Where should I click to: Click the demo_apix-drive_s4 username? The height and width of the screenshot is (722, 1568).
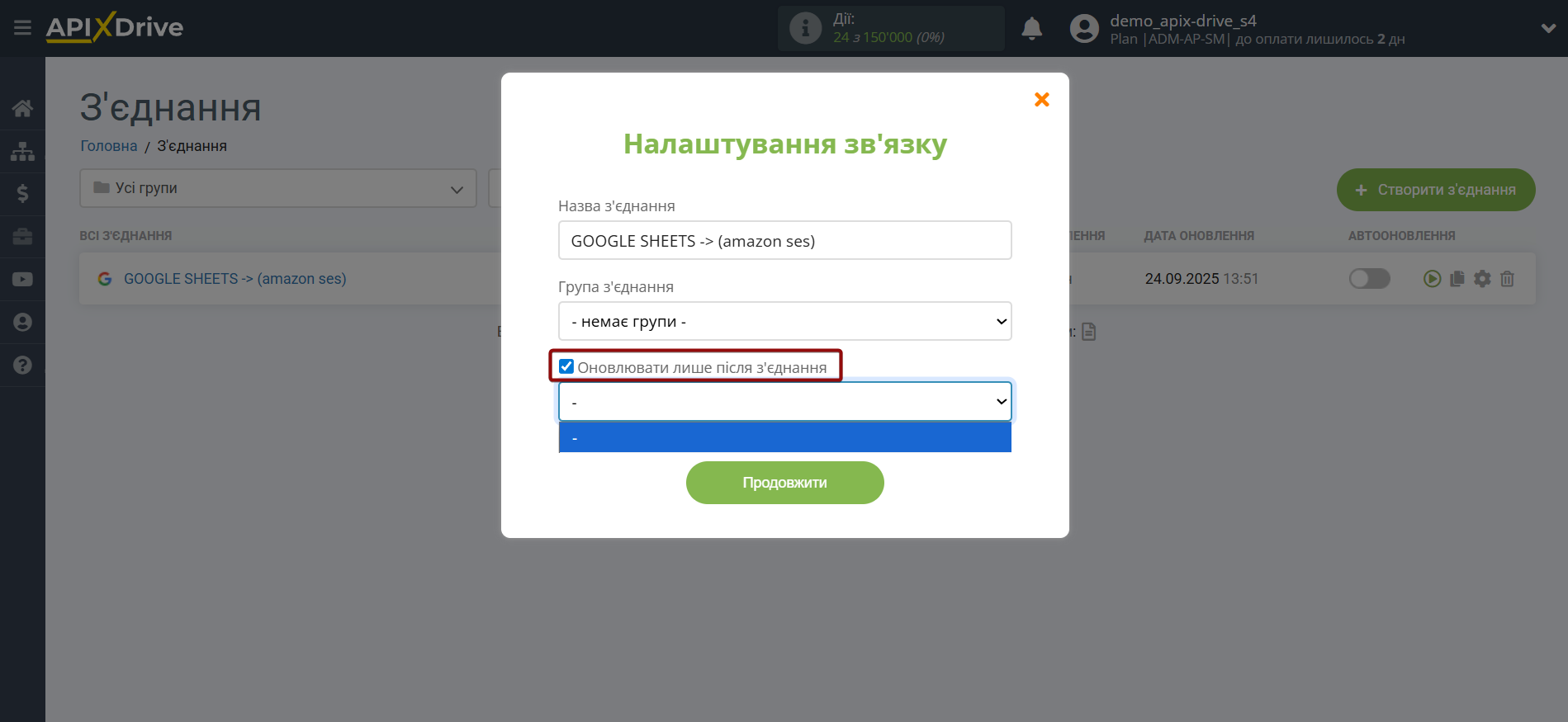pyautogui.click(x=1183, y=21)
